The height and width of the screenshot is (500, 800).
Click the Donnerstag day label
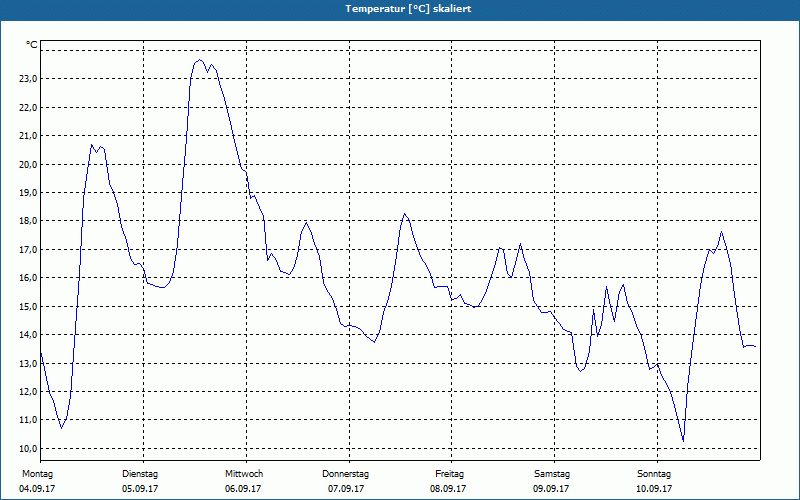(345, 474)
